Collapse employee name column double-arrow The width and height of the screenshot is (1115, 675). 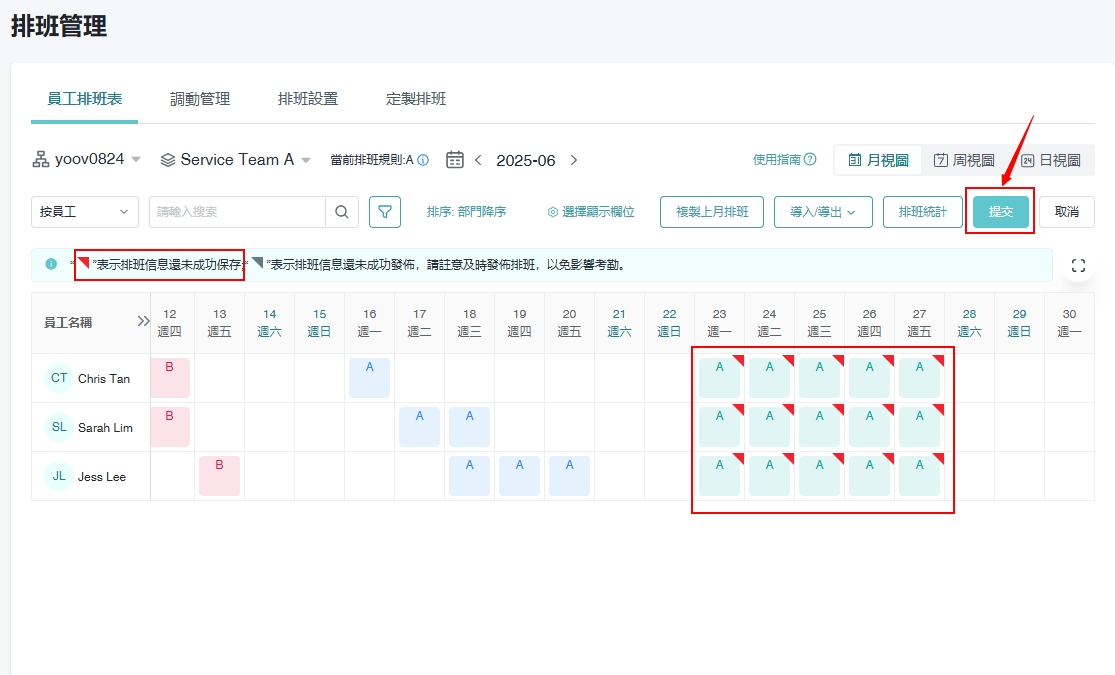pyautogui.click(x=143, y=322)
